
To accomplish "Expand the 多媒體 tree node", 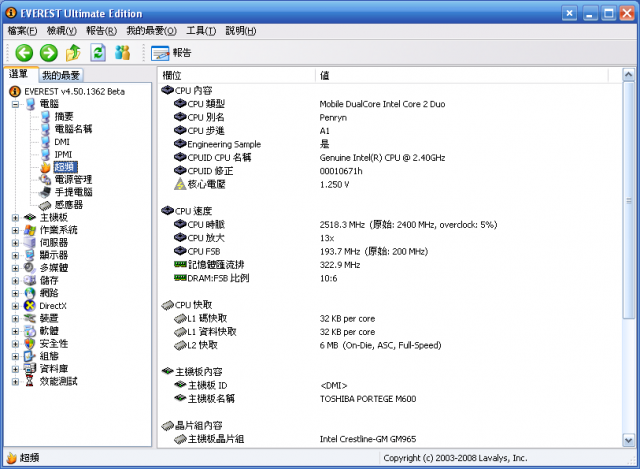I will [x=15, y=269].
